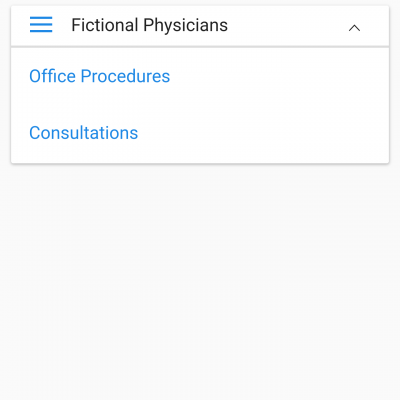The image size is (400, 400).
Task: Toggle the blue menu bars icon
Action: pos(41,25)
